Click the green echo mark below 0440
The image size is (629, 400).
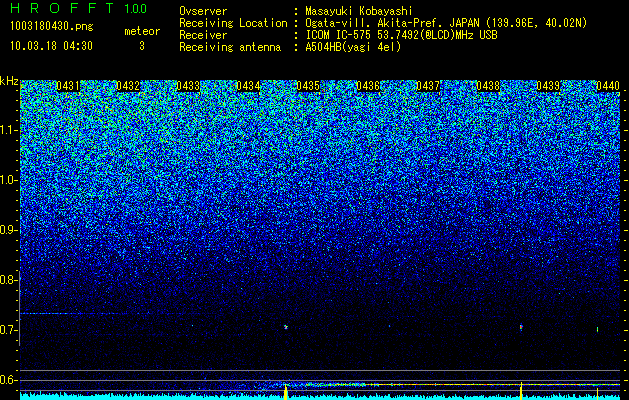point(597,329)
